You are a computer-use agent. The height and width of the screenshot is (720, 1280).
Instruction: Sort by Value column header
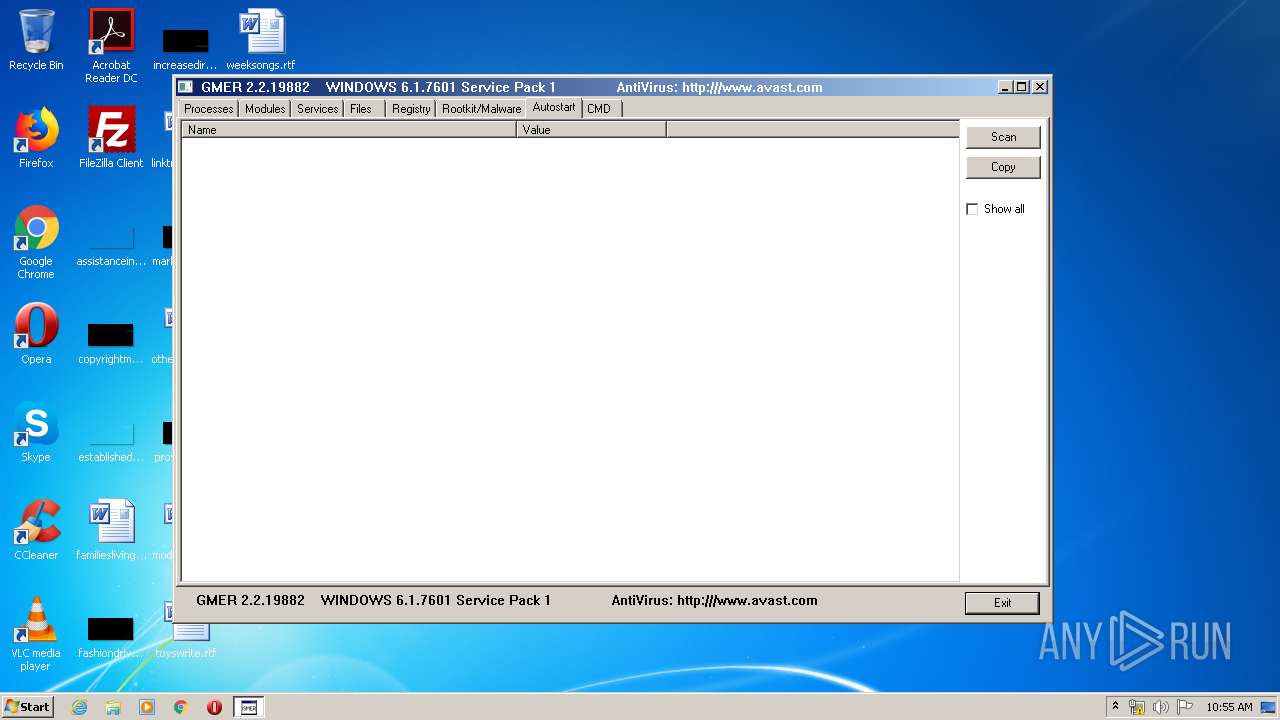click(592, 130)
